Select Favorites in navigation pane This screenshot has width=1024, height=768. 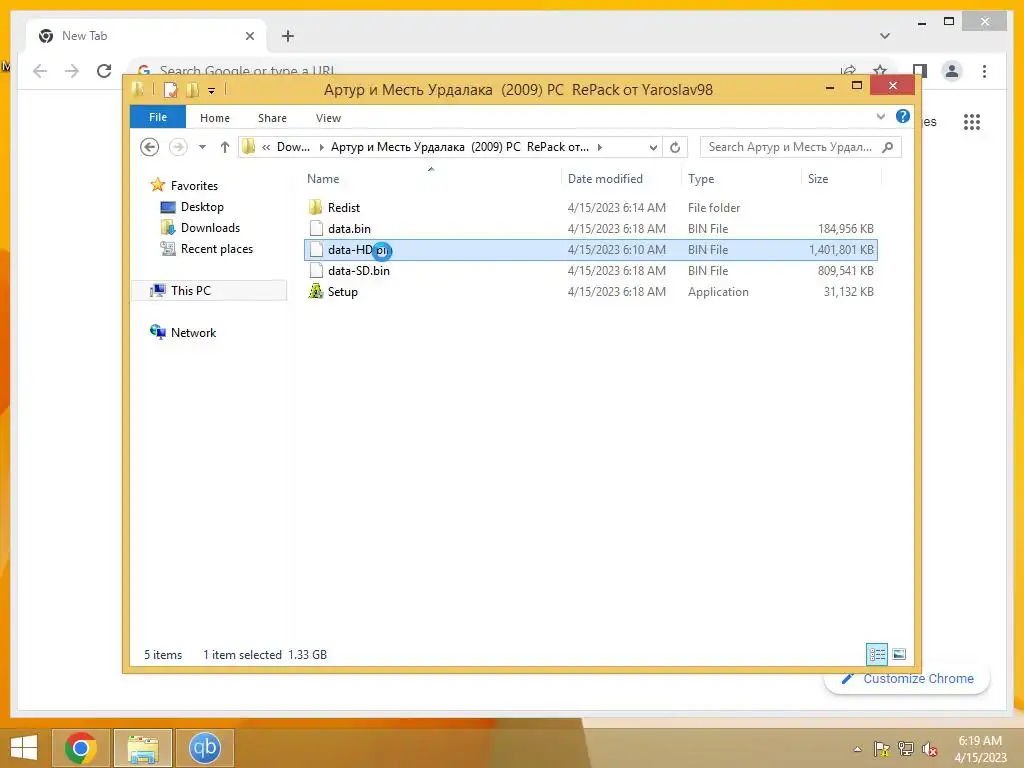(x=194, y=185)
